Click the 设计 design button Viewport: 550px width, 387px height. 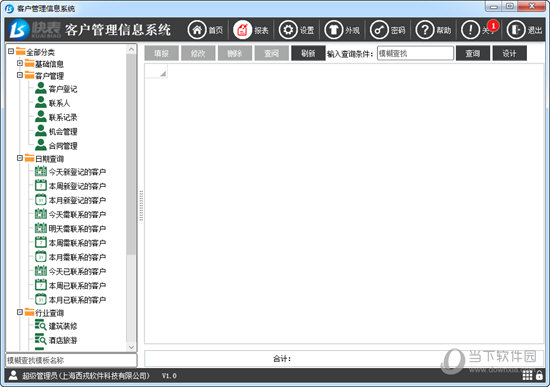509,53
